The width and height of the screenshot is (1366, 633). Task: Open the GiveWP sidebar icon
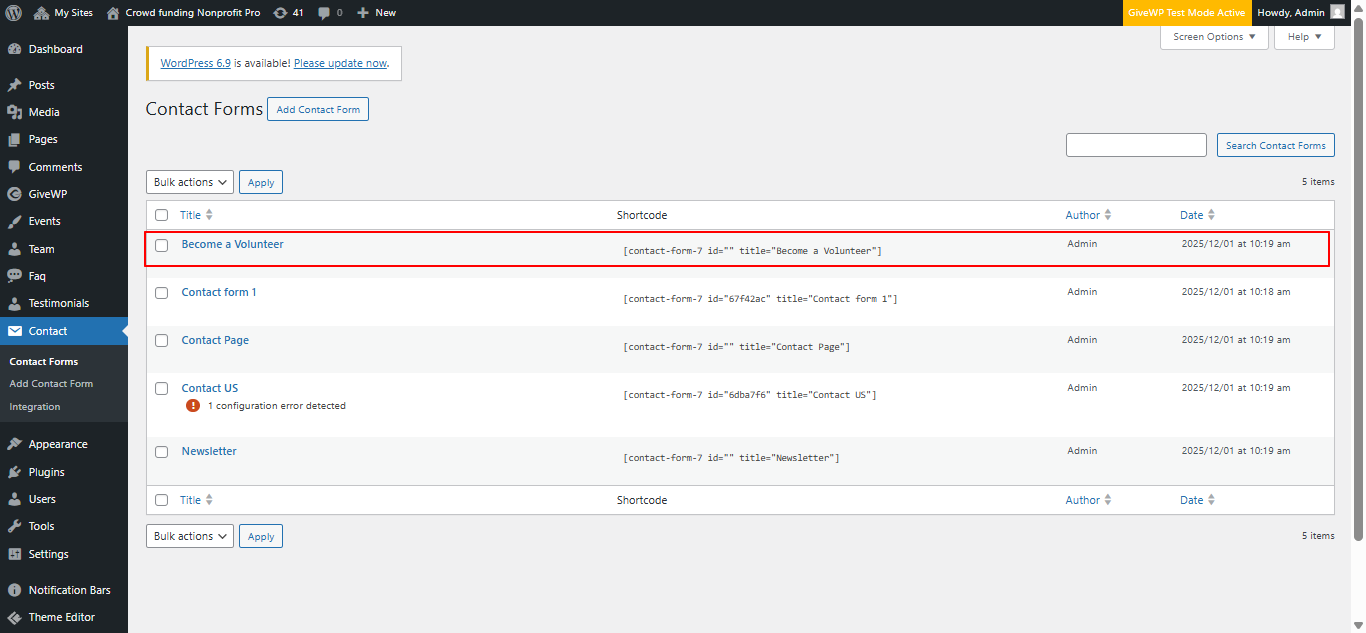pos(15,194)
